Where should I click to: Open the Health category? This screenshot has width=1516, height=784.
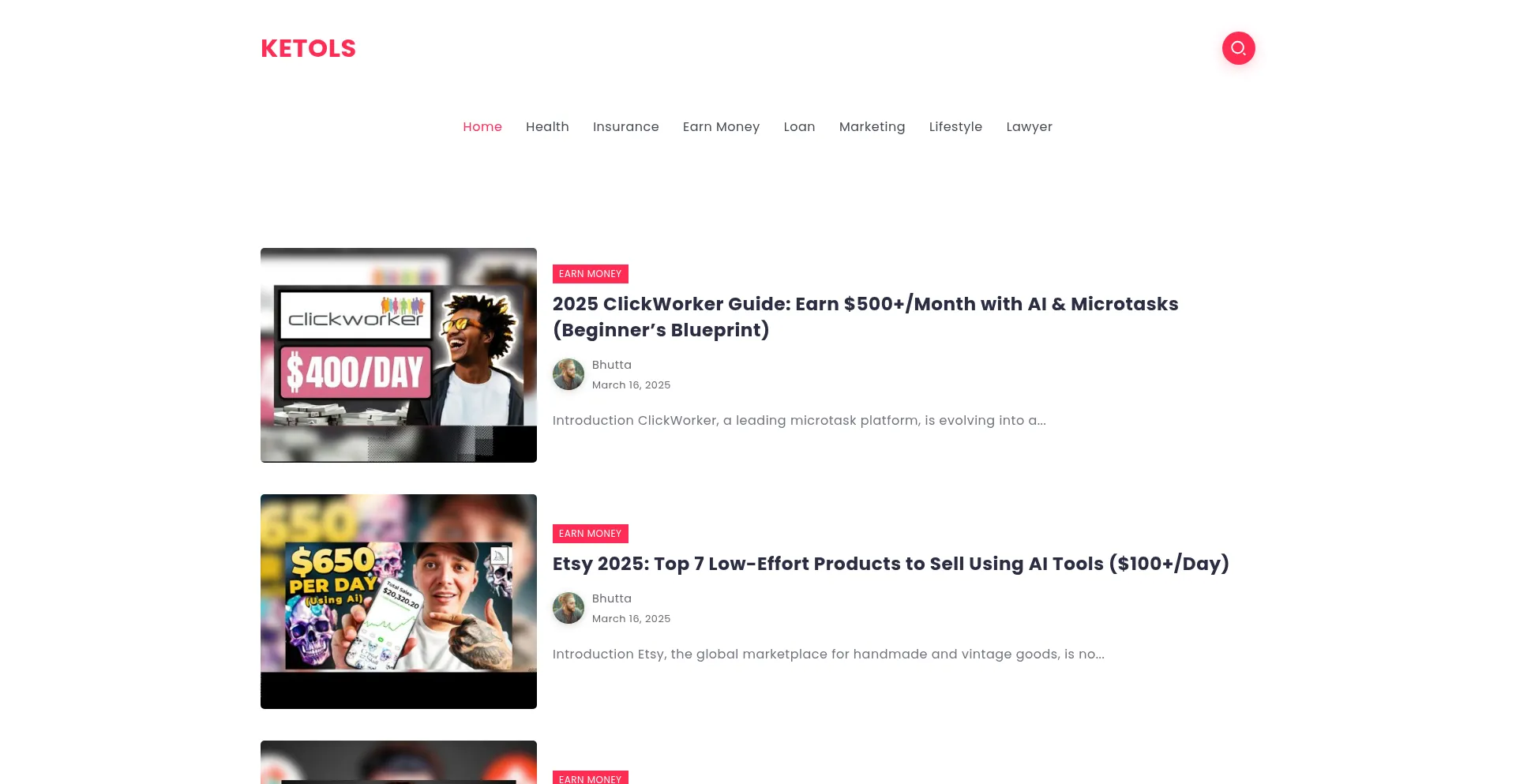point(547,126)
